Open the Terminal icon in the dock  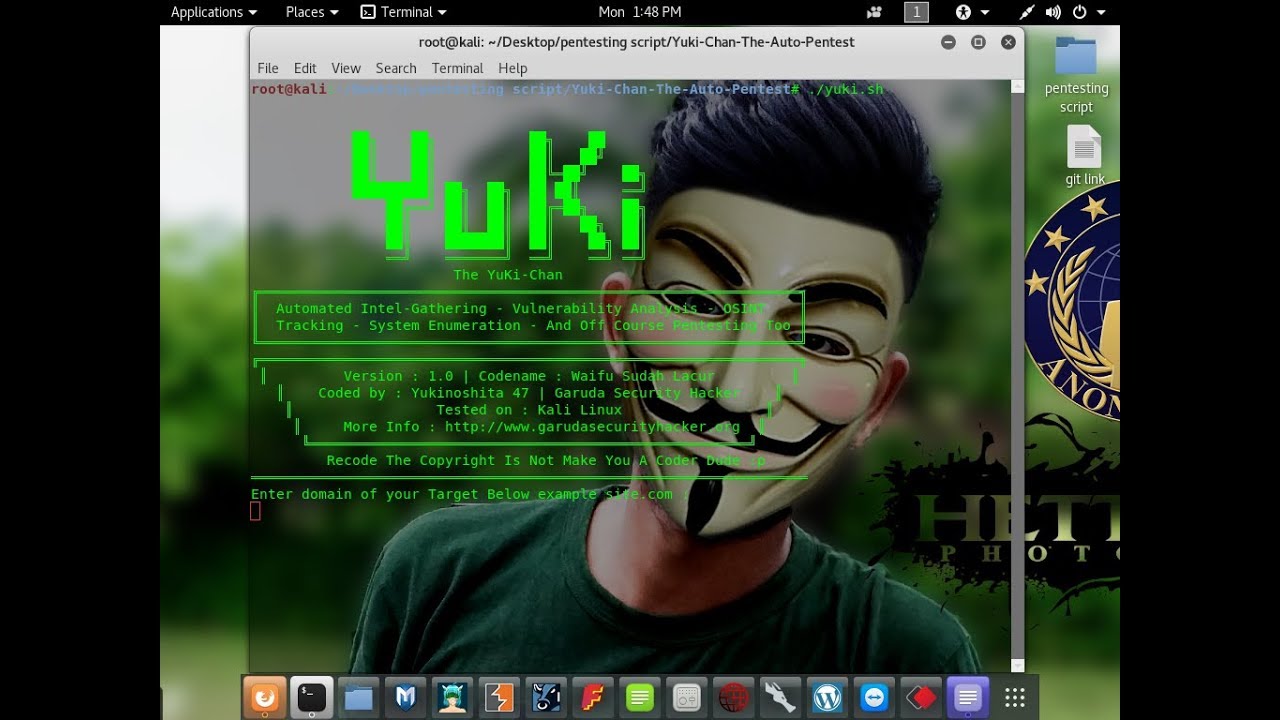(312, 697)
